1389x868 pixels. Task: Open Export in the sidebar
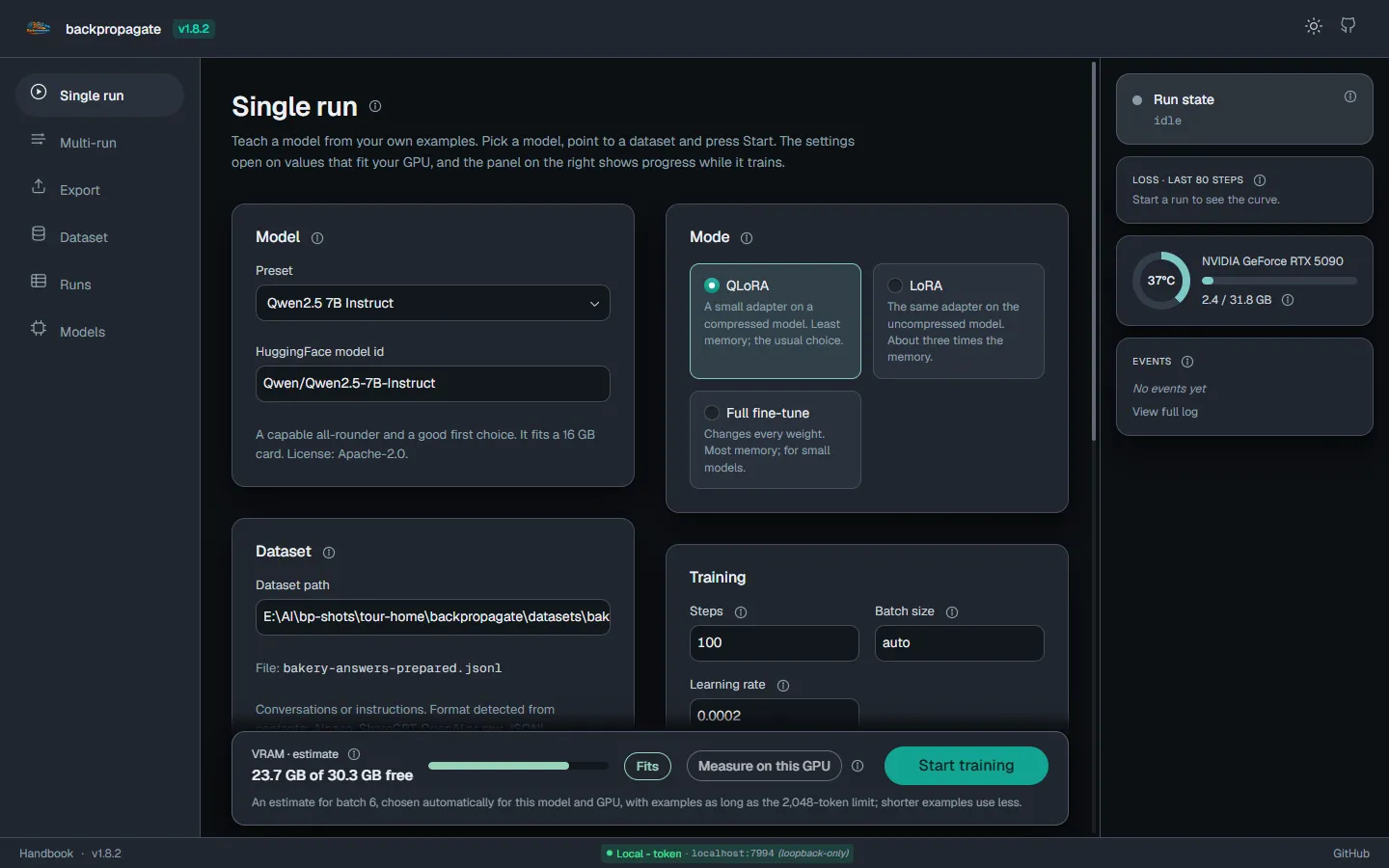click(x=99, y=190)
